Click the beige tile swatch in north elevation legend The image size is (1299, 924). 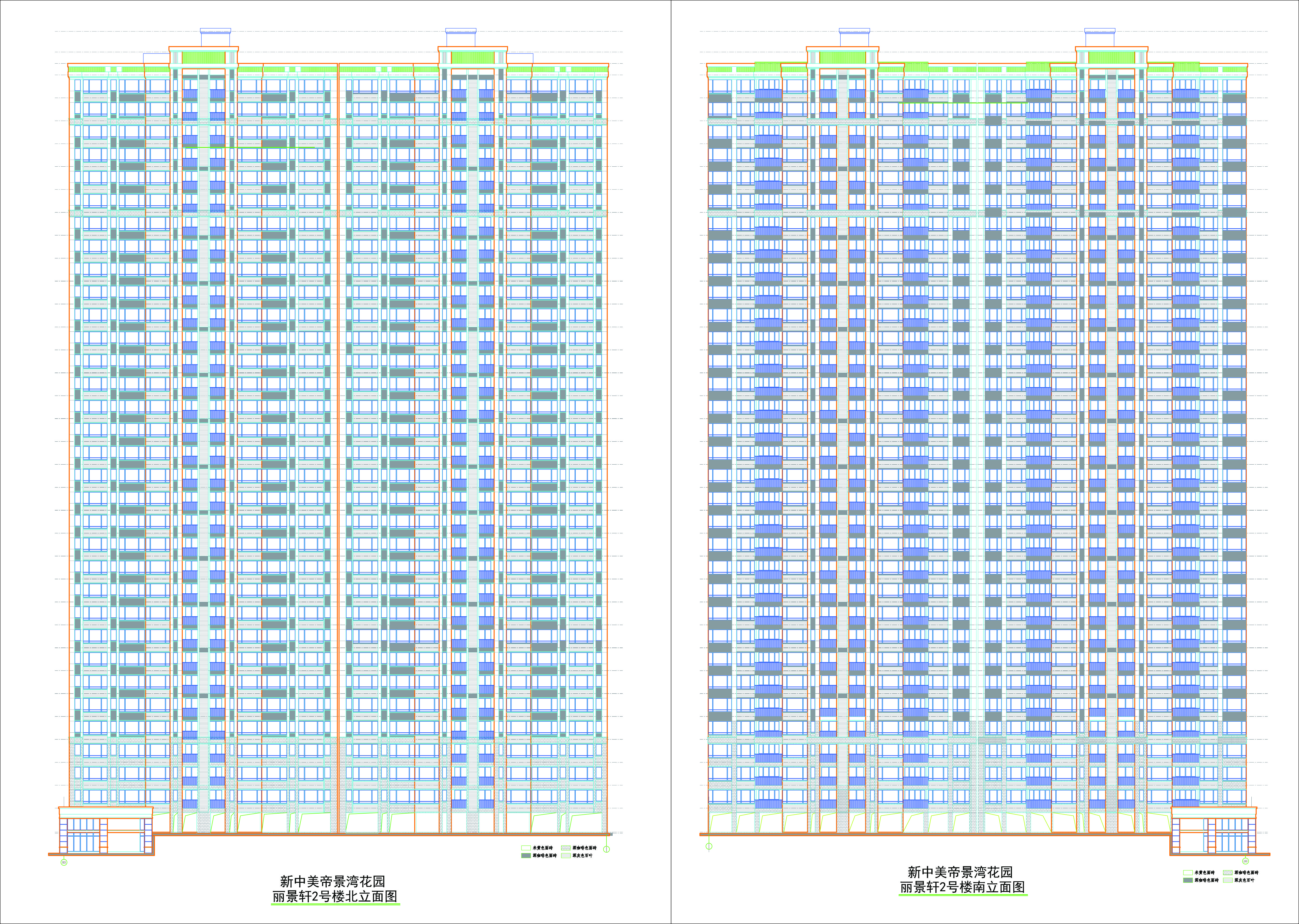[x=526, y=848]
